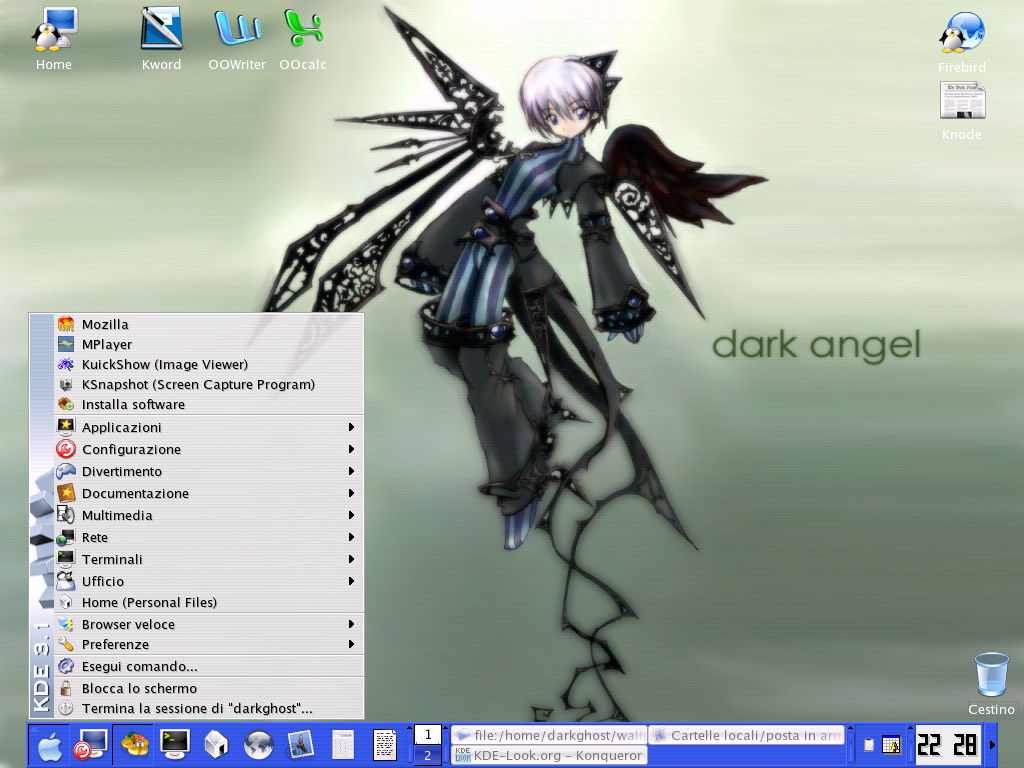Screen dimensions: 1024x768
Task: Click the apple-shaped K menu button
Action: pos(49,745)
